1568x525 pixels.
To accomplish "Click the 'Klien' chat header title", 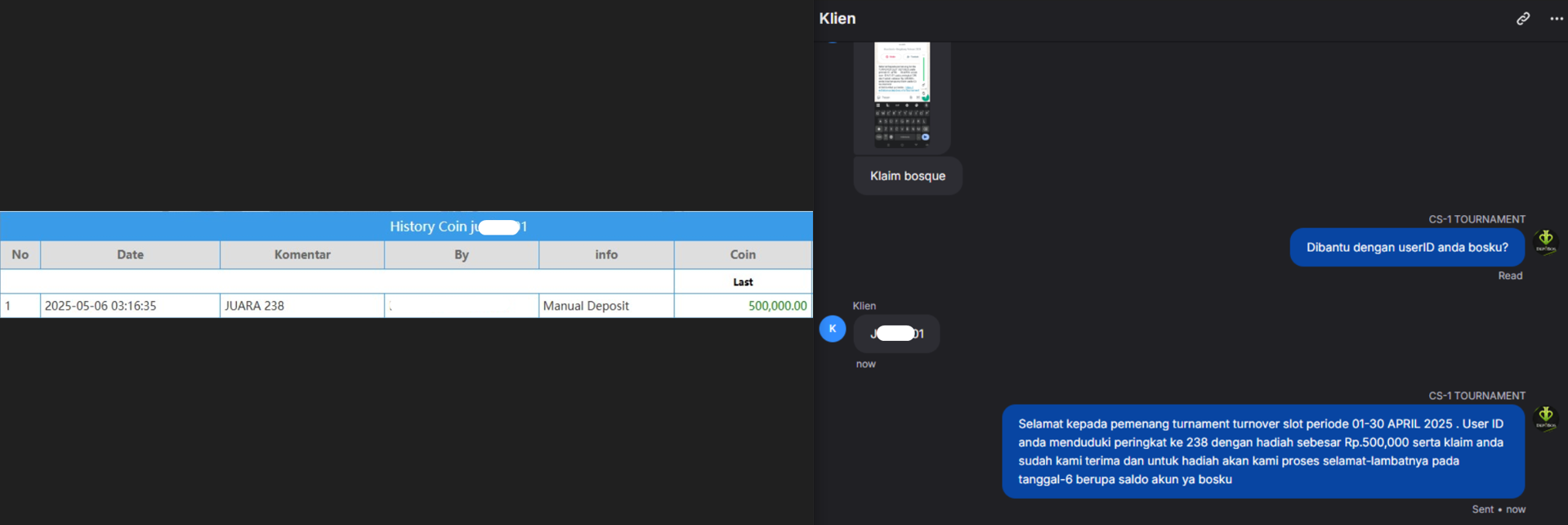I will click(x=838, y=19).
